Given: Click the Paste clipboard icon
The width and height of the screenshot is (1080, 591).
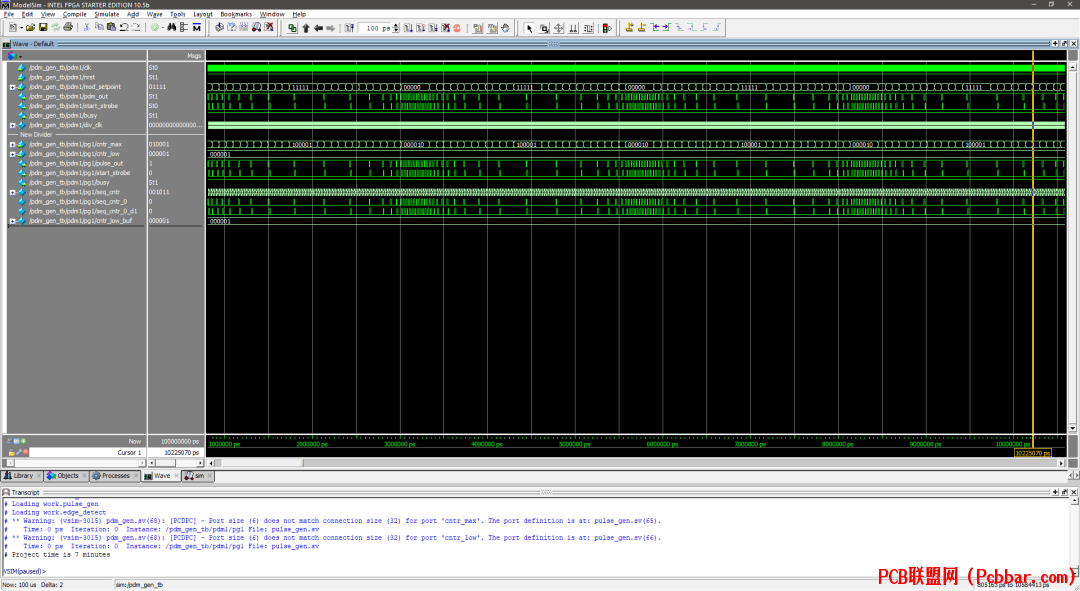Looking at the screenshot, I should pos(111,28).
